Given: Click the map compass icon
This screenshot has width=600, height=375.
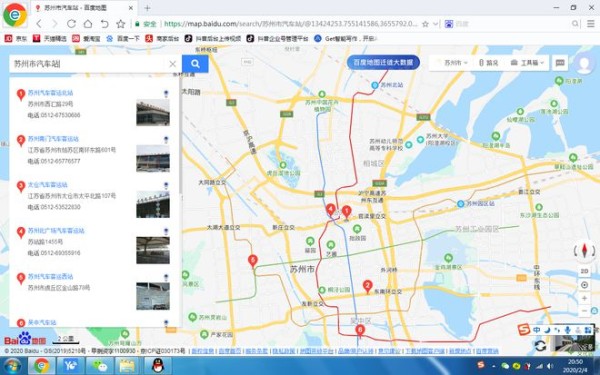Looking at the screenshot, I should point(584,251).
